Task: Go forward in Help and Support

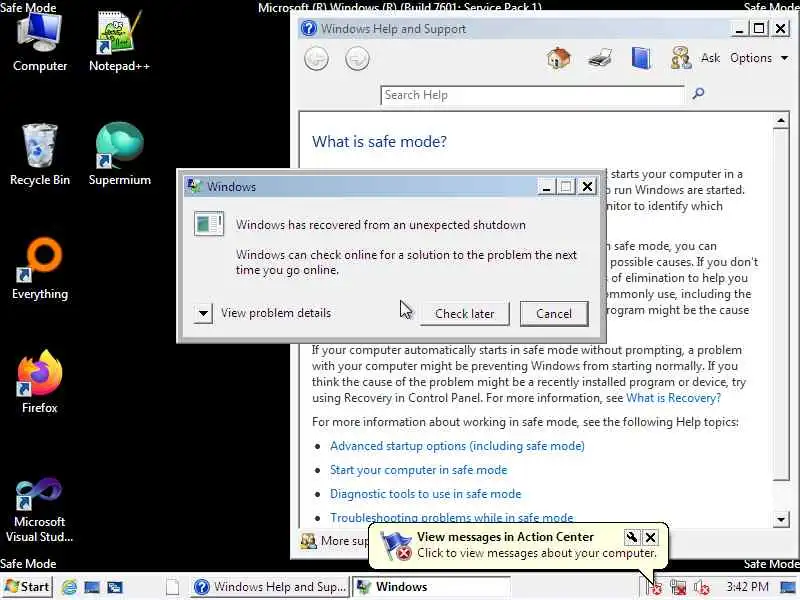Action: [x=357, y=59]
